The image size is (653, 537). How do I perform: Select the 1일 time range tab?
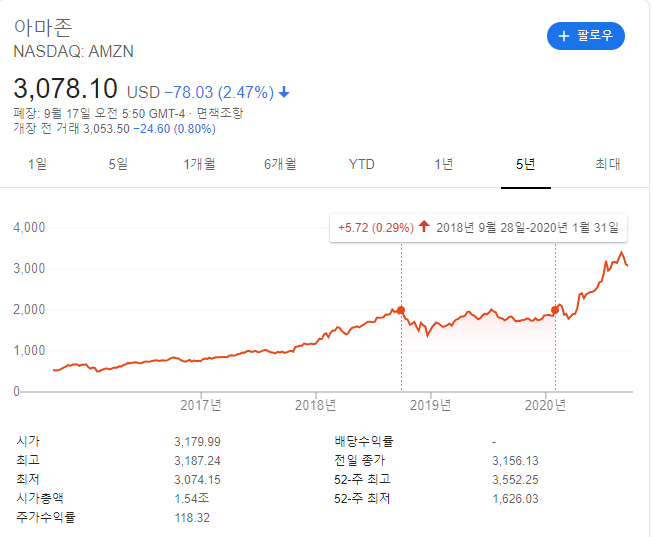tap(37, 164)
